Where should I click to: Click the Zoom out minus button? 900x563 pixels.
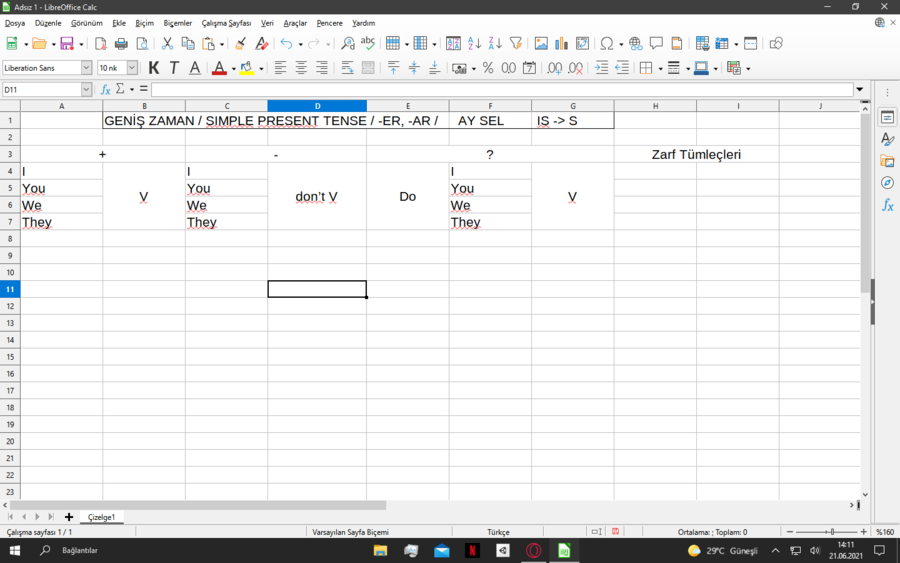pos(790,532)
